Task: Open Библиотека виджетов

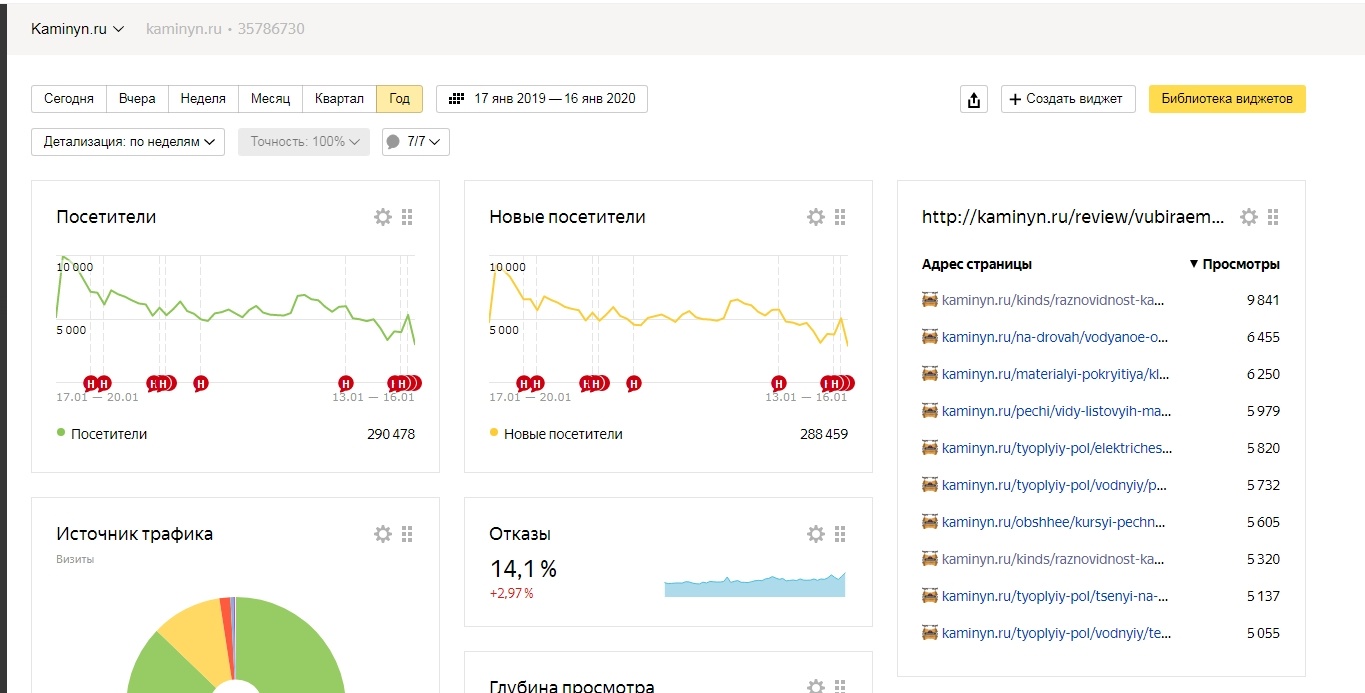Action: click(1227, 99)
